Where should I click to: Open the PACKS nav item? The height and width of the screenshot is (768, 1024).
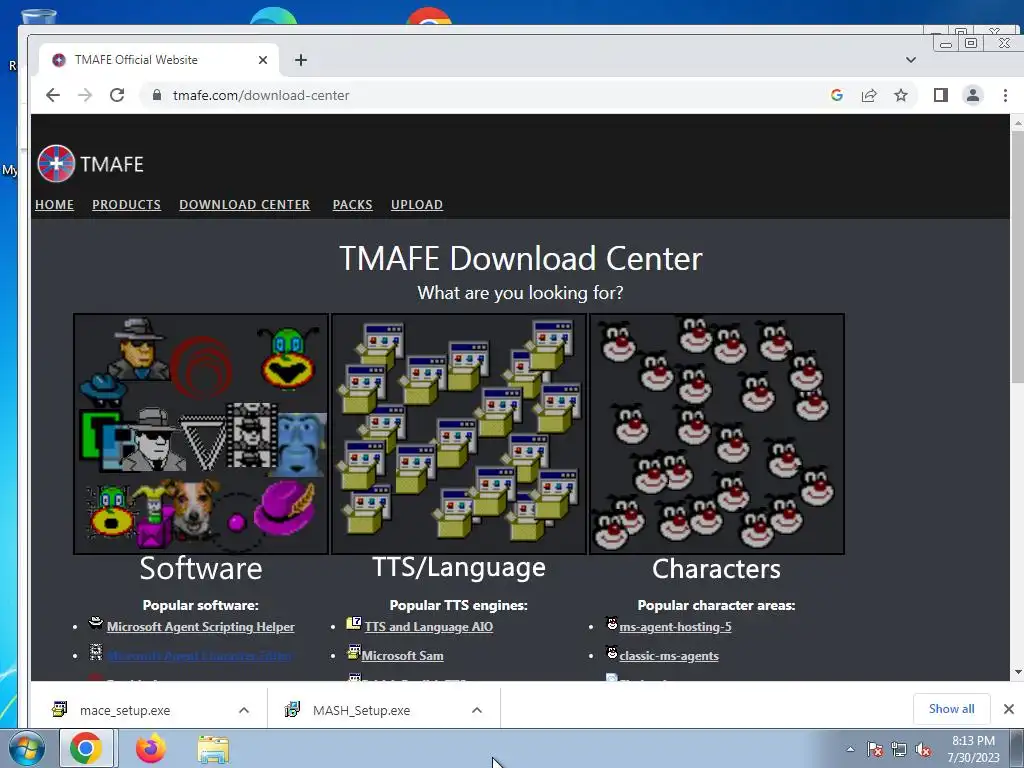(x=352, y=204)
